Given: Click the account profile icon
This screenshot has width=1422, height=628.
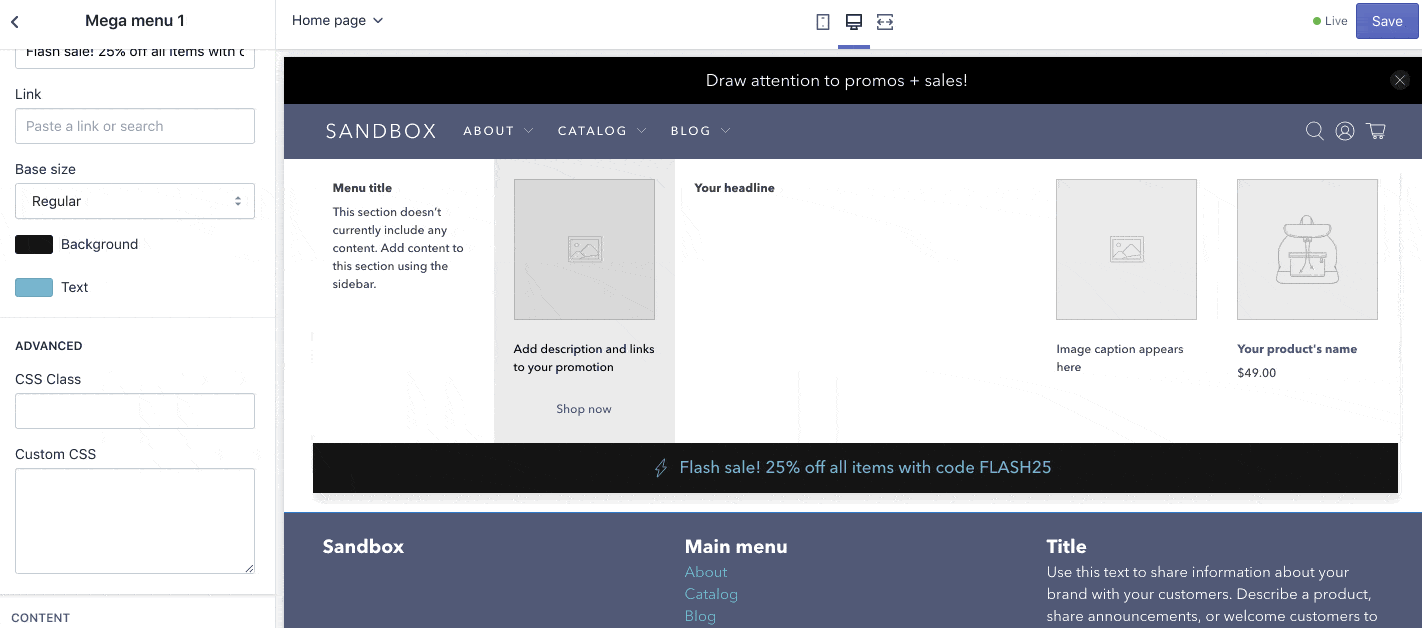Looking at the screenshot, I should point(1345,130).
